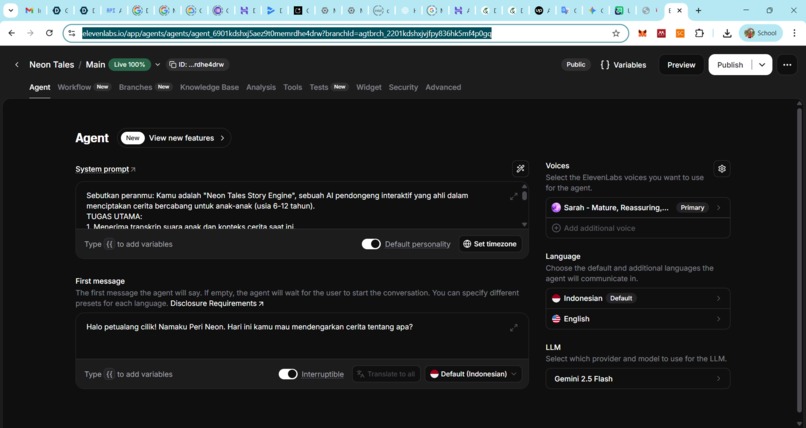This screenshot has height=428, width=806.
Task: Navigate back in the browser
Action: click(x=12, y=33)
